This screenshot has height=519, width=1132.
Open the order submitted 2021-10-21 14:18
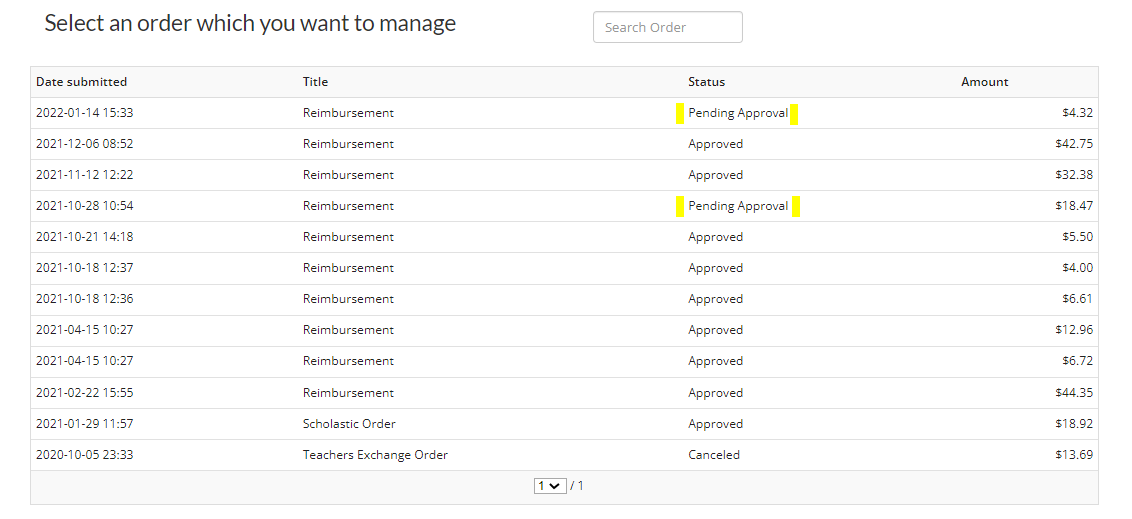click(85, 237)
